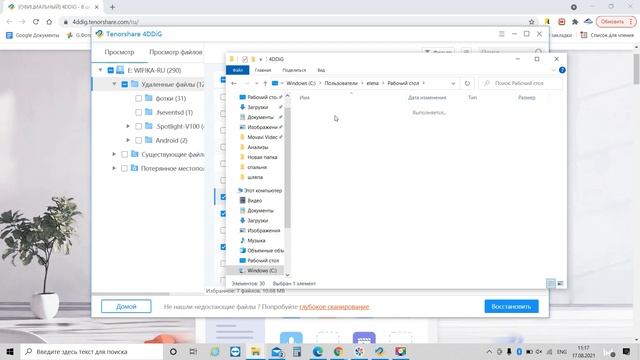Check the Android (2) folder

(138, 140)
